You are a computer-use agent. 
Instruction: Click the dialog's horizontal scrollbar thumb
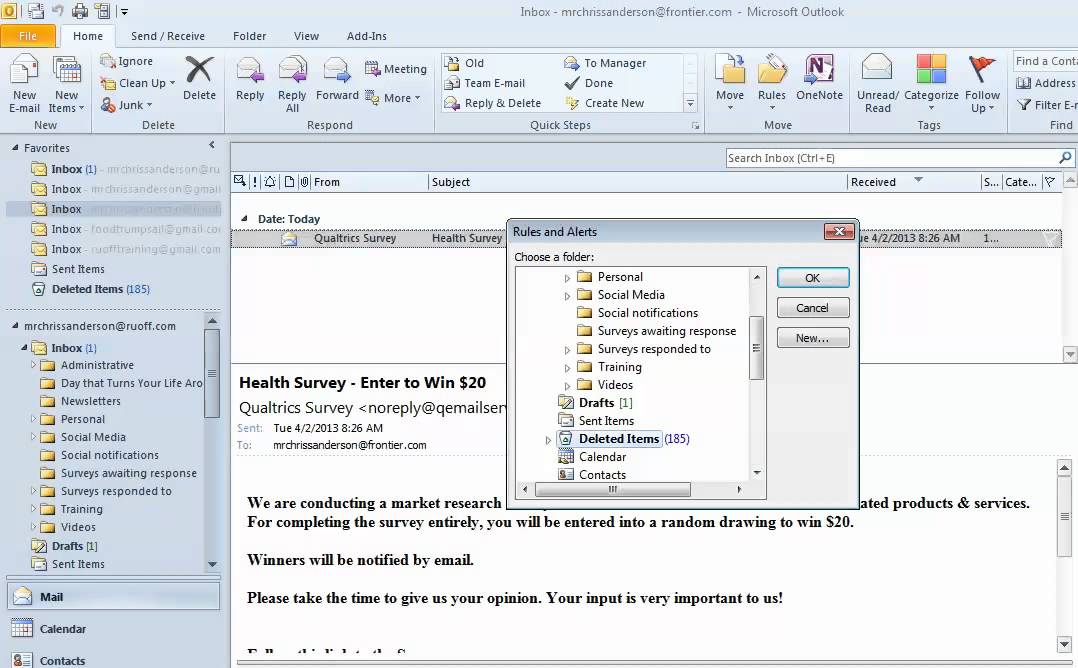[613, 489]
